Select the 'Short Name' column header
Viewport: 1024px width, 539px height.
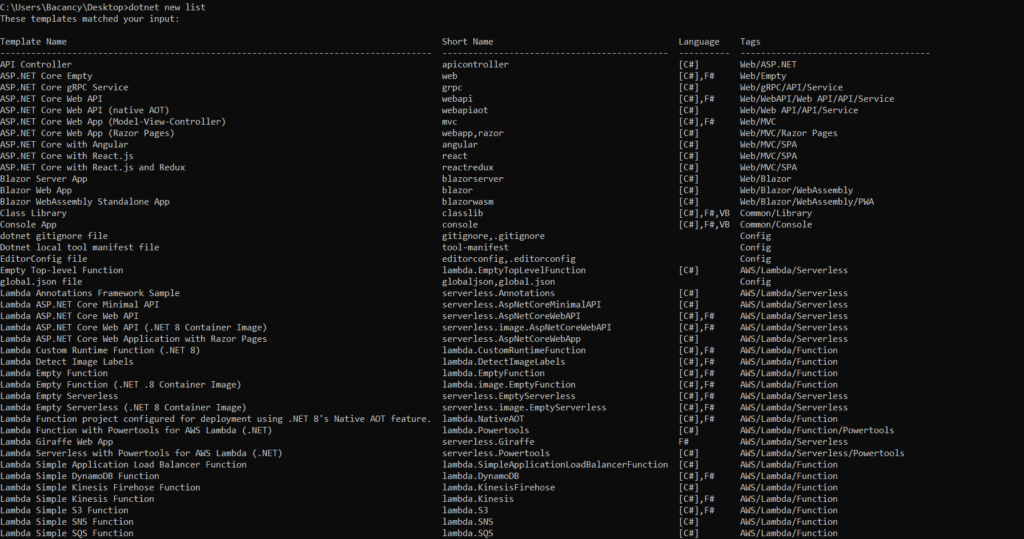[x=468, y=41]
